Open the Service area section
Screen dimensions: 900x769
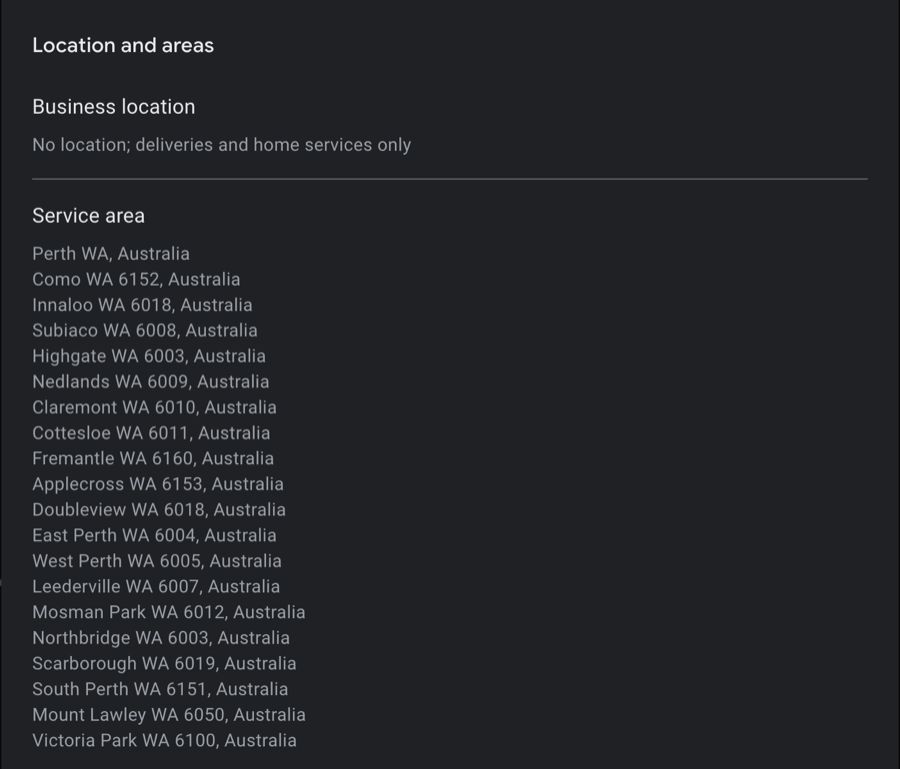[x=88, y=216]
